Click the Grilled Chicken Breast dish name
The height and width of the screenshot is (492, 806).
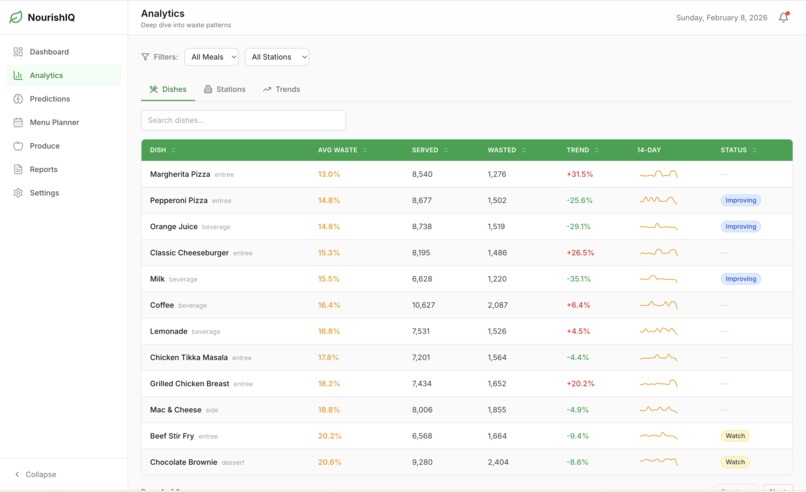click(189, 384)
